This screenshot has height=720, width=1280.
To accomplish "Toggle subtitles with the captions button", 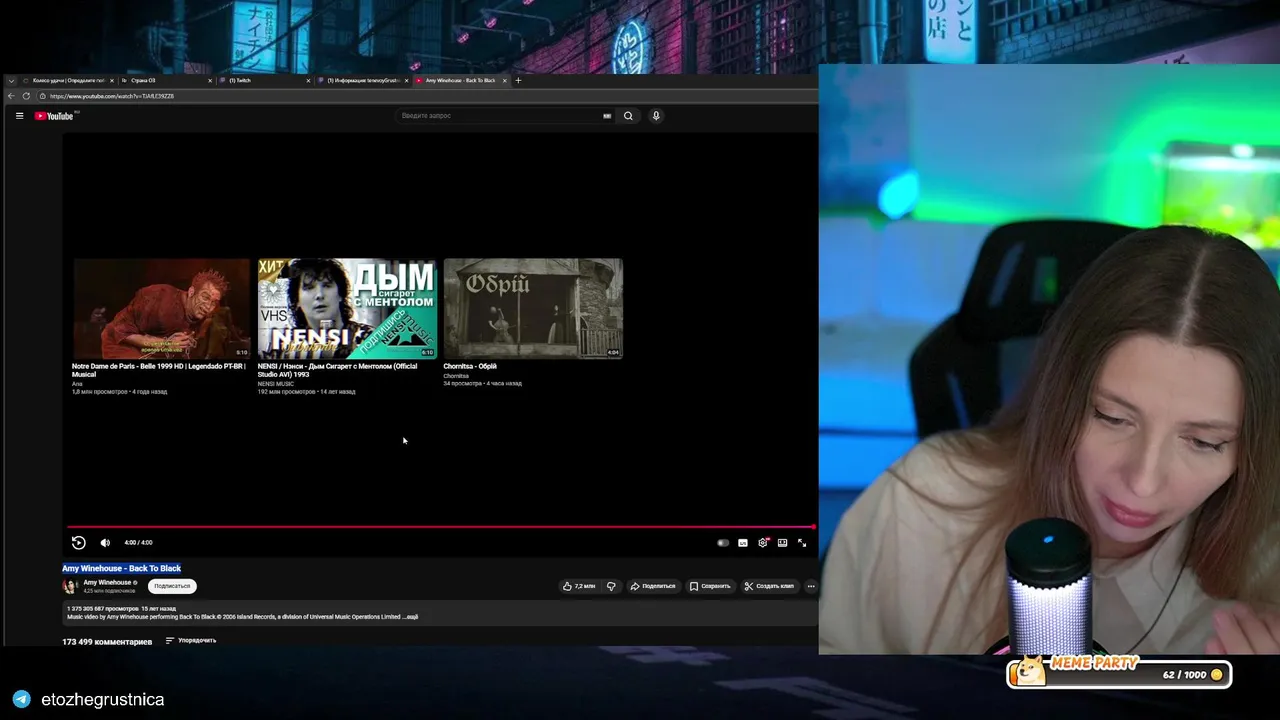I will [743, 543].
